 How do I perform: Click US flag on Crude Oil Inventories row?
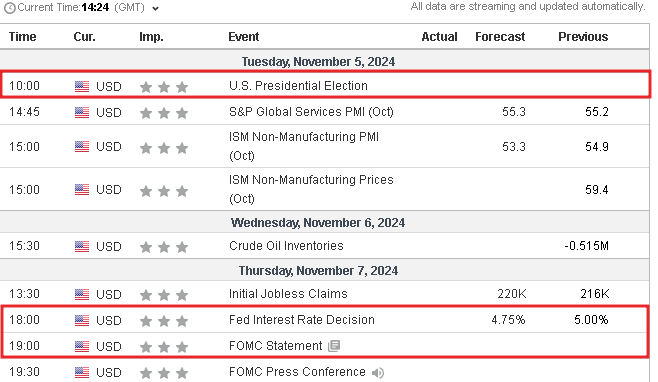point(82,246)
